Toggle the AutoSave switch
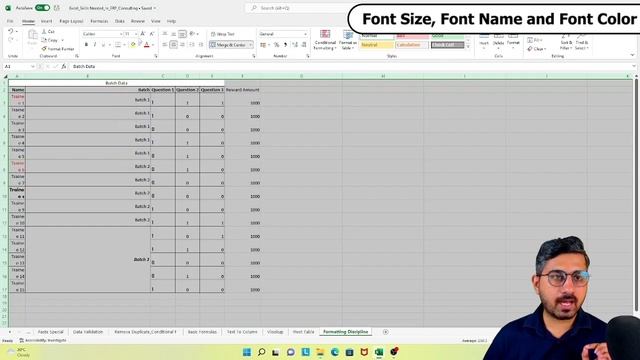The height and width of the screenshot is (360, 640). [x=42, y=8]
